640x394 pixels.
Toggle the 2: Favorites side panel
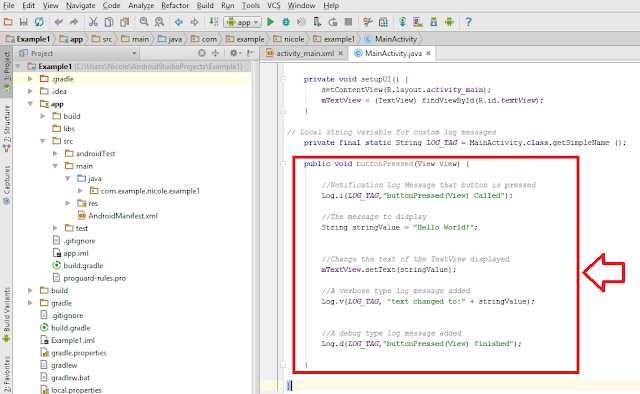click(7, 374)
